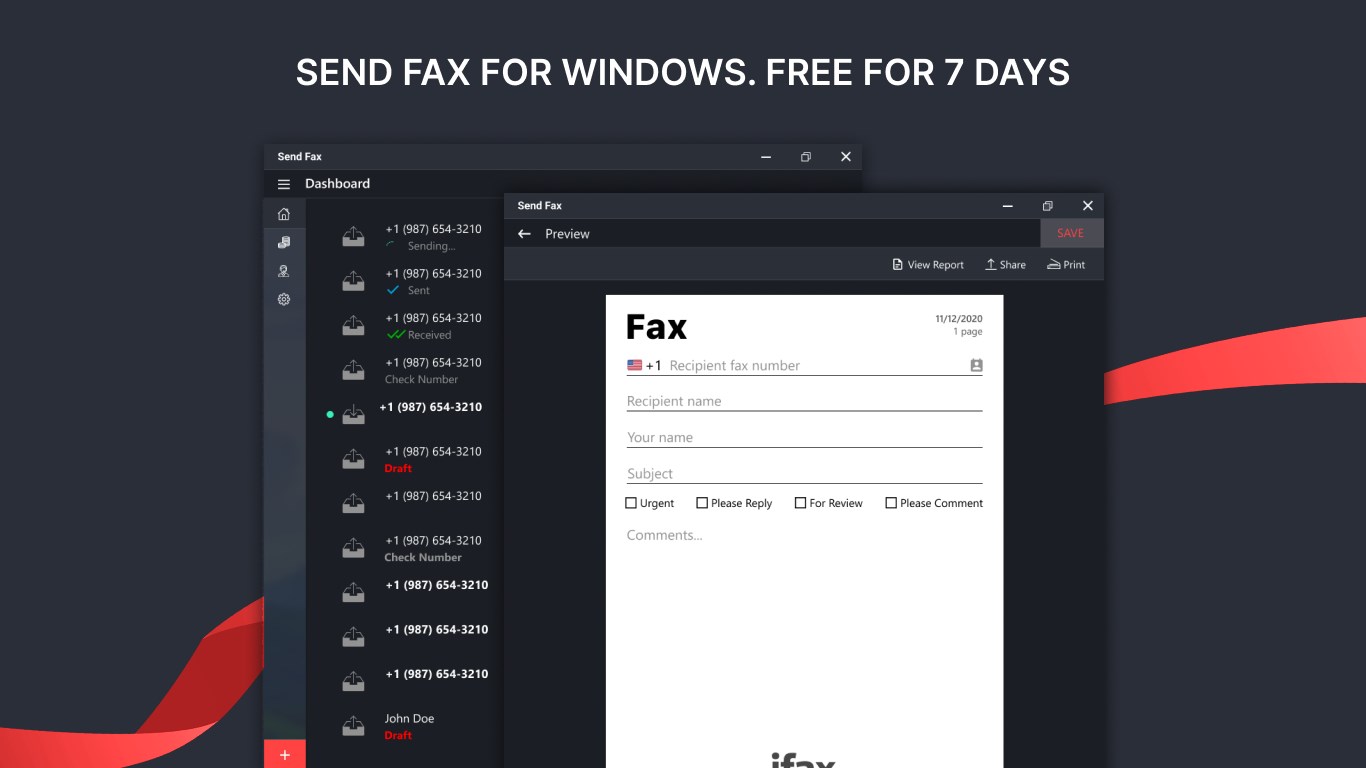Open the fax history icon in sidebar
The width and height of the screenshot is (1366, 768).
[x=284, y=242]
